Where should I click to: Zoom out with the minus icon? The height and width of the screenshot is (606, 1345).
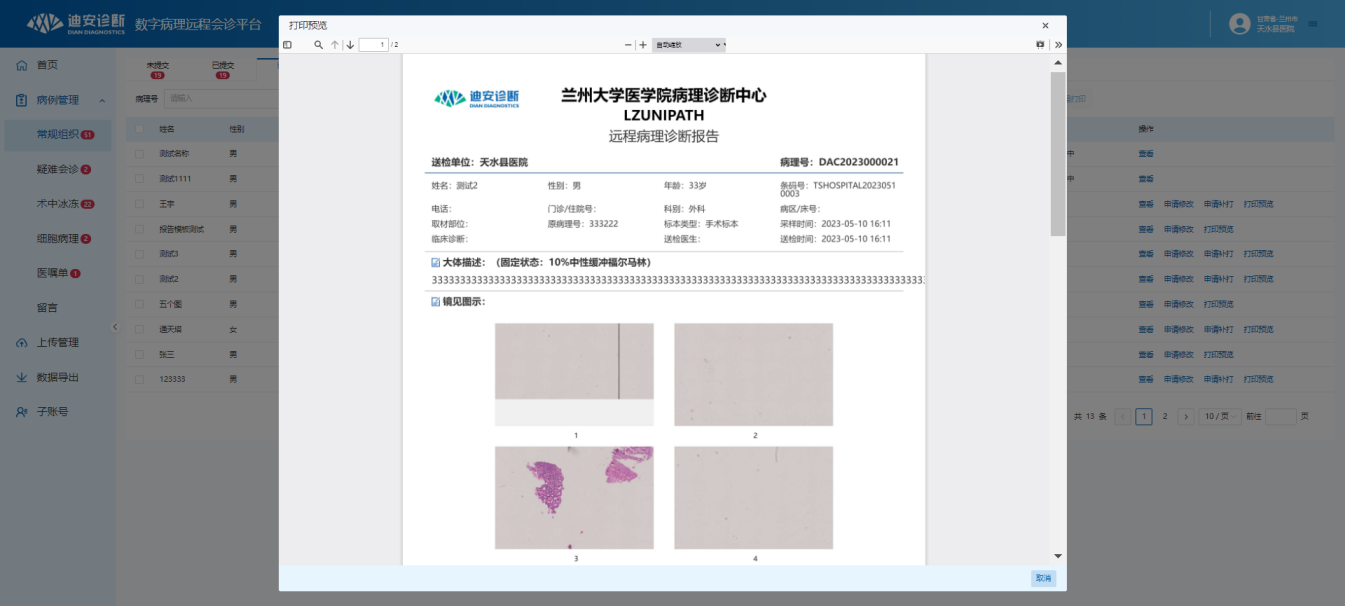coord(629,45)
